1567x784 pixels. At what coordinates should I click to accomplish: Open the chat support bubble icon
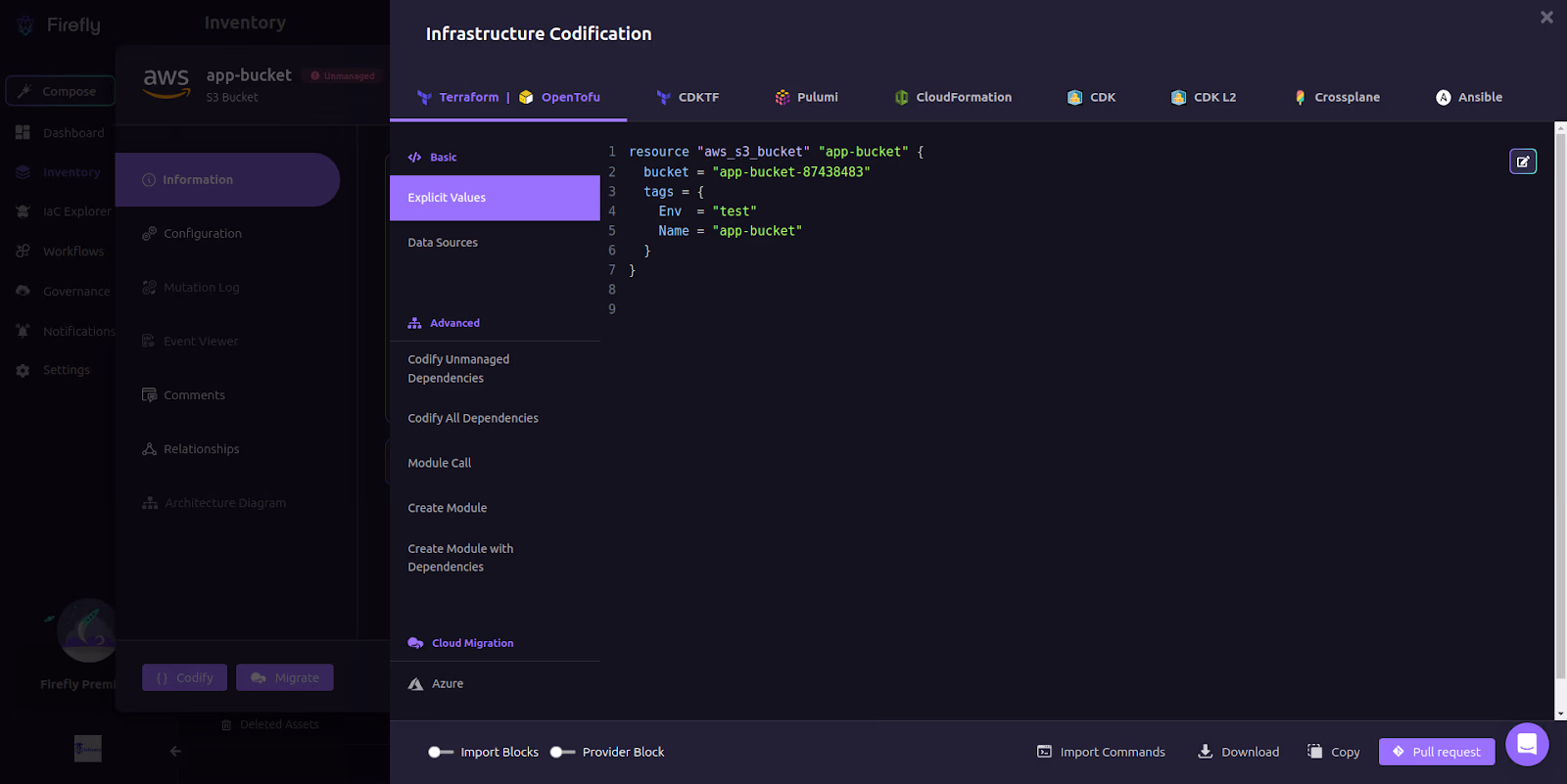[x=1527, y=745]
